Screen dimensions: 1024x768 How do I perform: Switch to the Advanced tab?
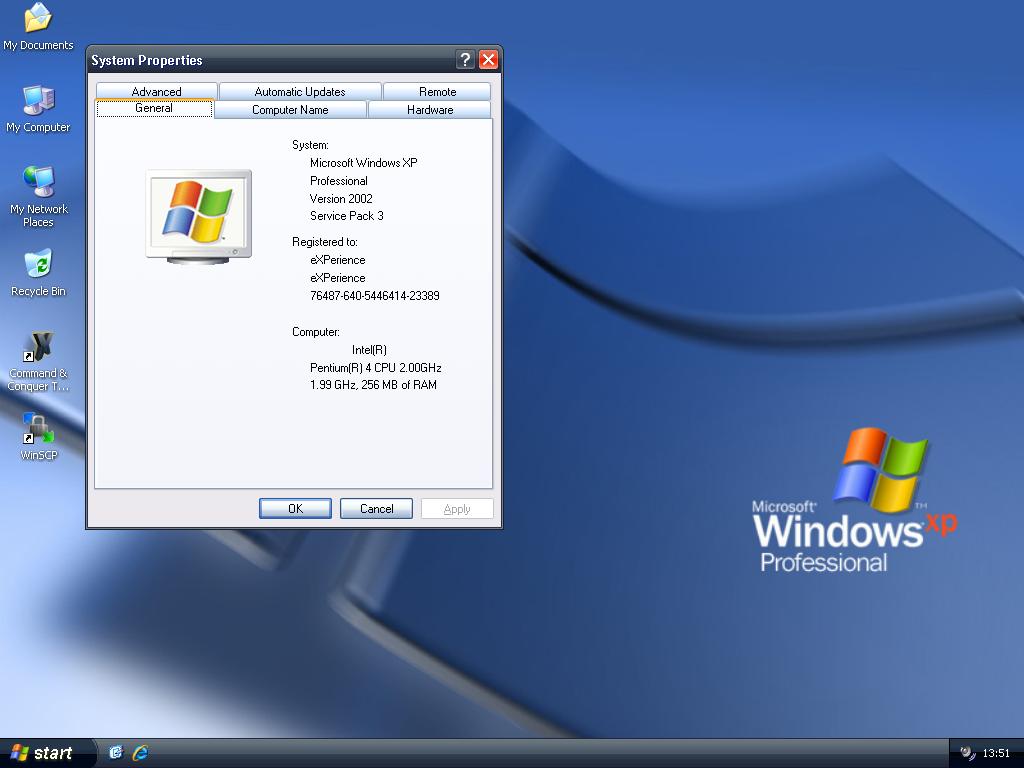(156, 91)
